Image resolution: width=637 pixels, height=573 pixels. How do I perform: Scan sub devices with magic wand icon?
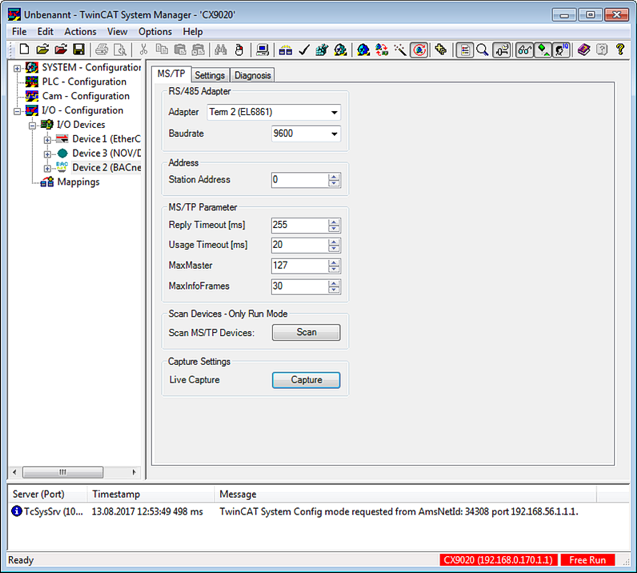400,50
